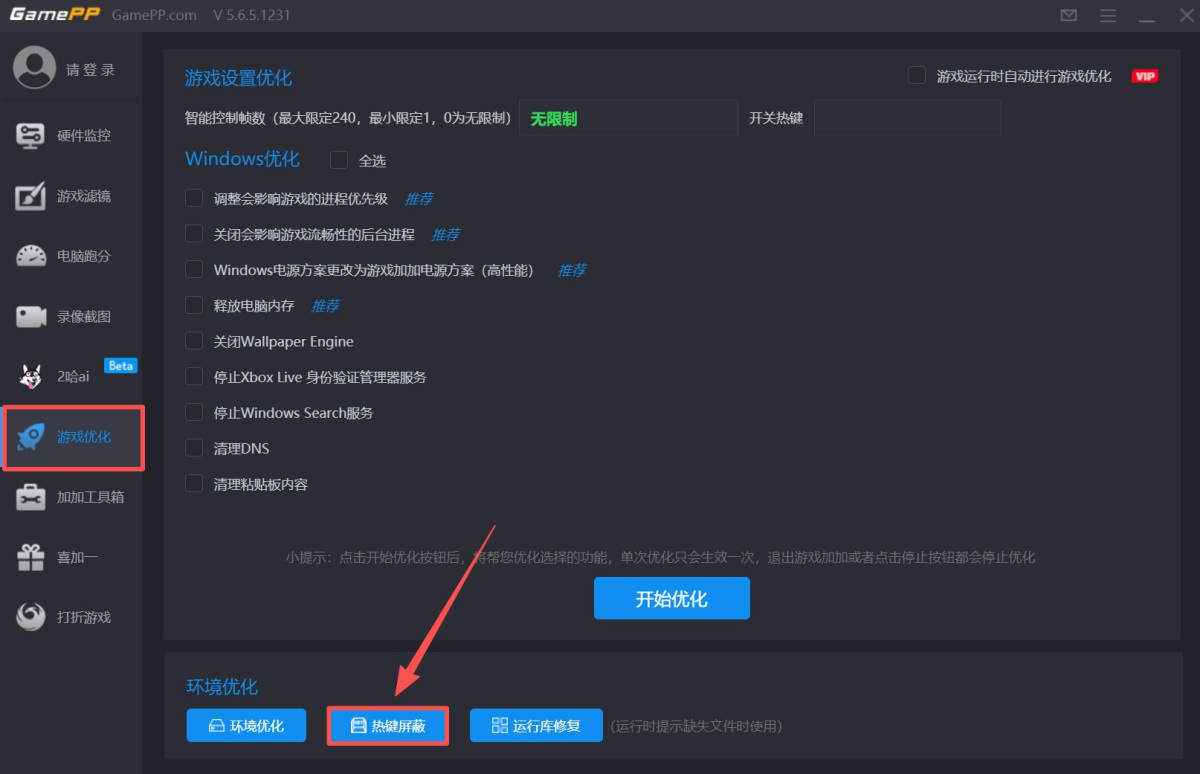Image resolution: width=1200 pixels, height=774 pixels.
Task: Open 录像截图 camera icon
Action: 31,317
